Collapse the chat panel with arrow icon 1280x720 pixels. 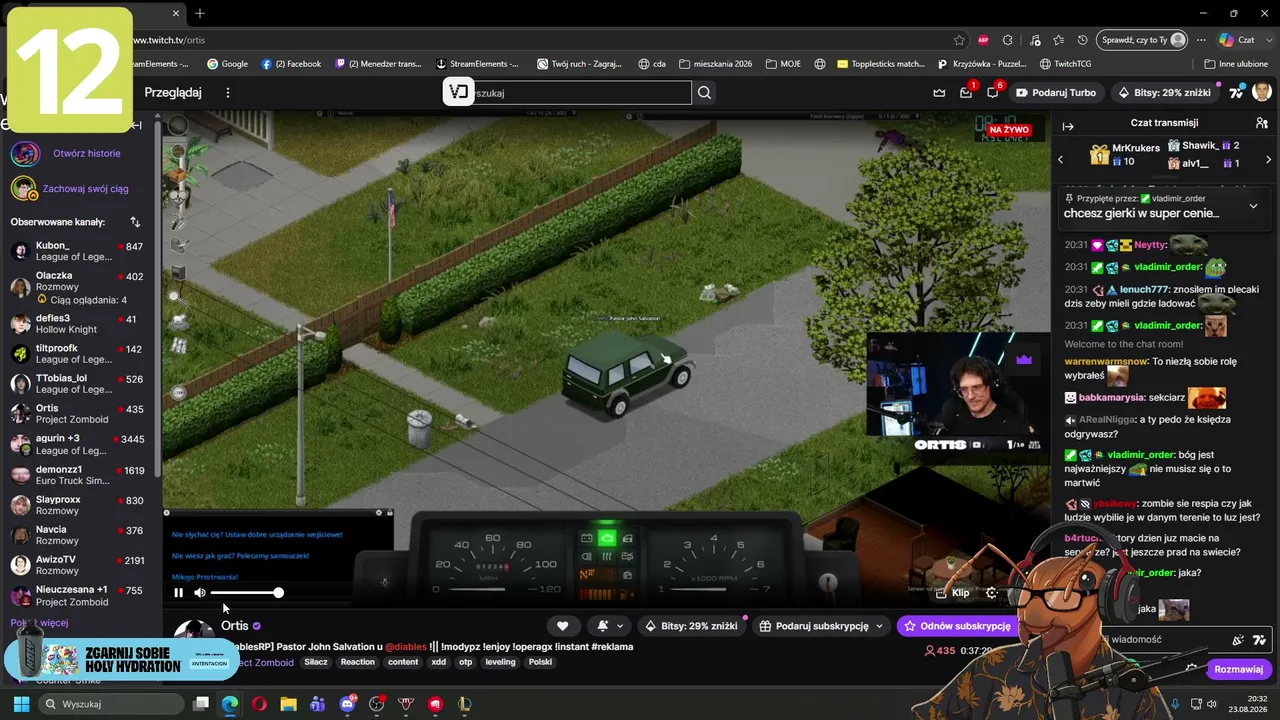click(x=1068, y=126)
